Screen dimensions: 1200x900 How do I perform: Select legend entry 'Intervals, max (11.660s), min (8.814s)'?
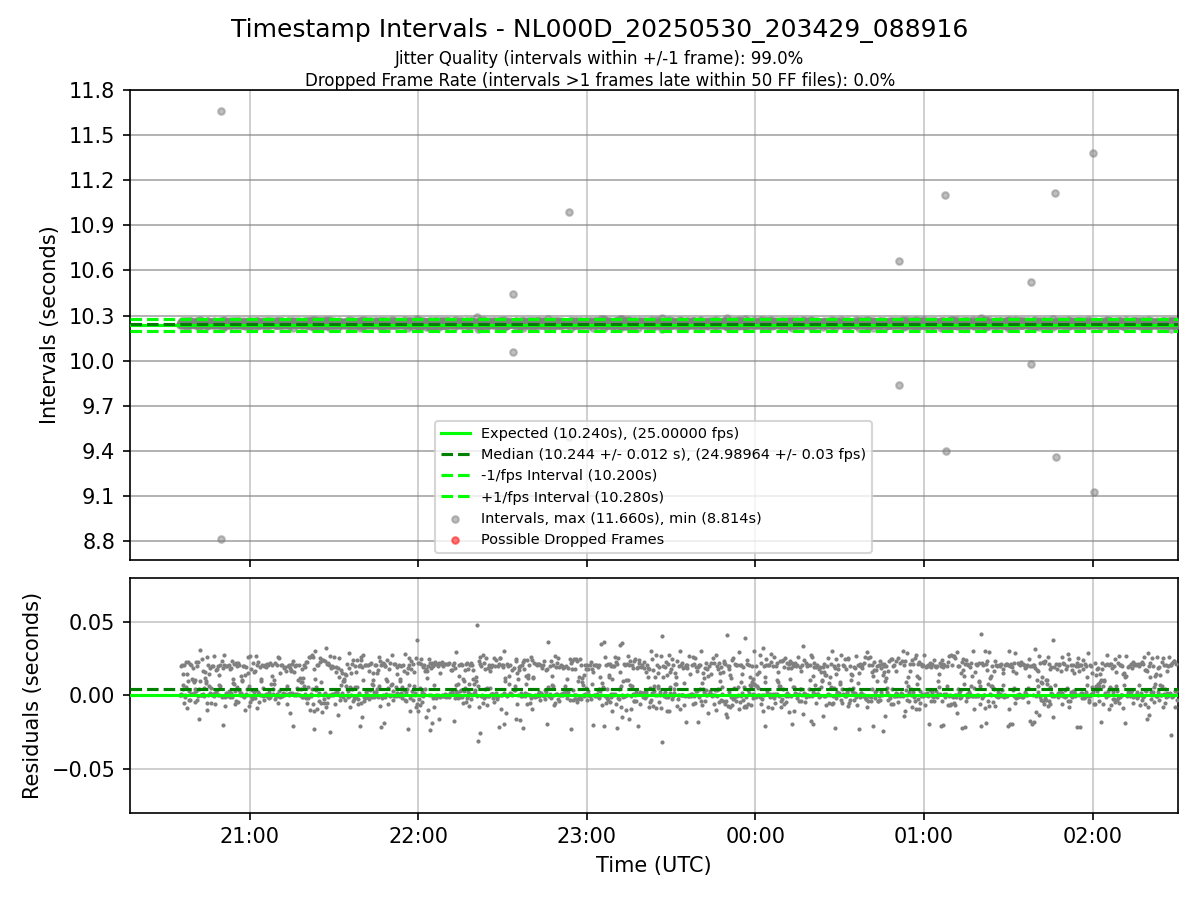(621, 518)
